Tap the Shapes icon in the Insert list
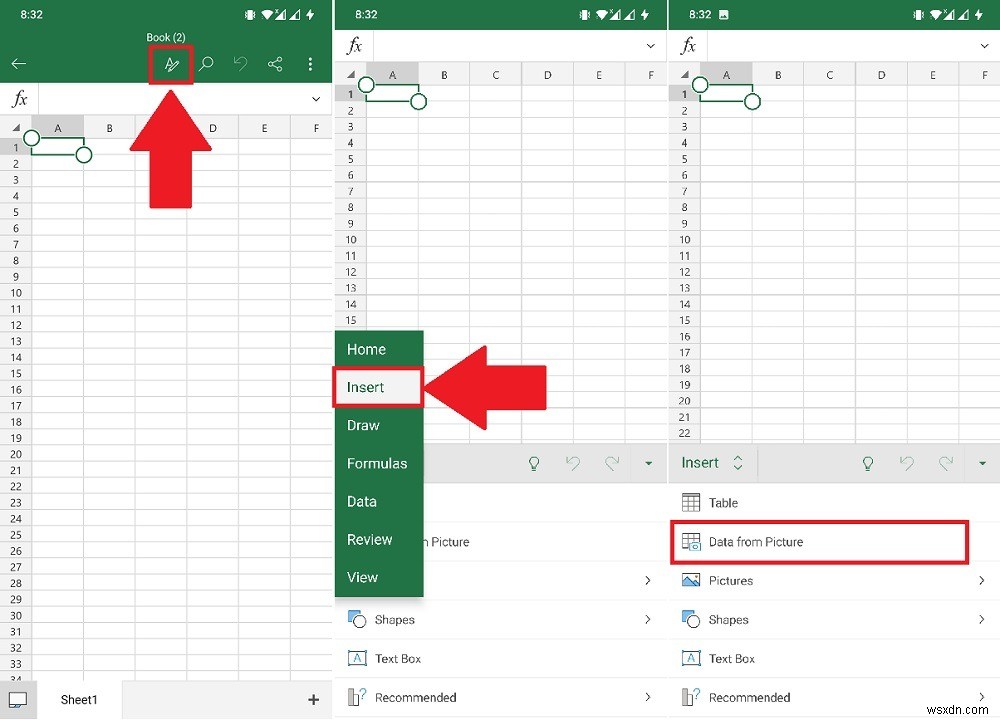The height and width of the screenshot is (720, 1000). 692,619
